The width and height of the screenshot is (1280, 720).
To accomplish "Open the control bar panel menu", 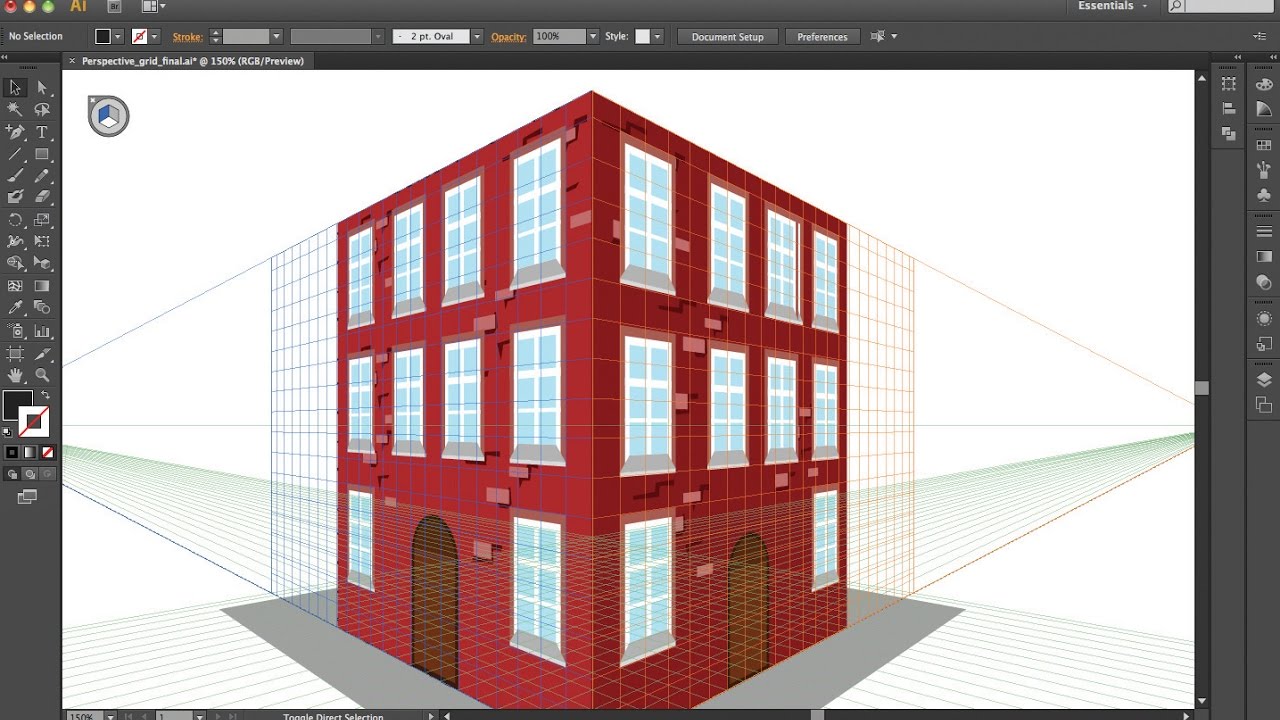I will [x=1259, y=37].
